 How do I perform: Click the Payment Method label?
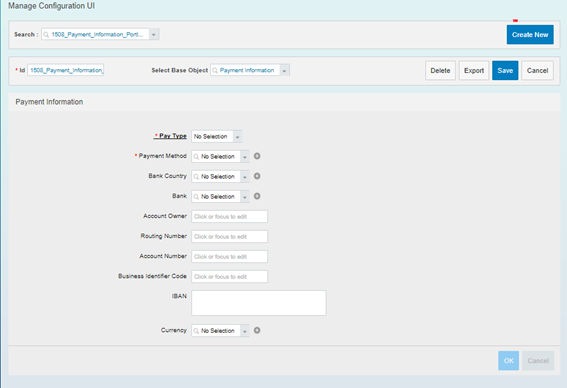point(162,156)
